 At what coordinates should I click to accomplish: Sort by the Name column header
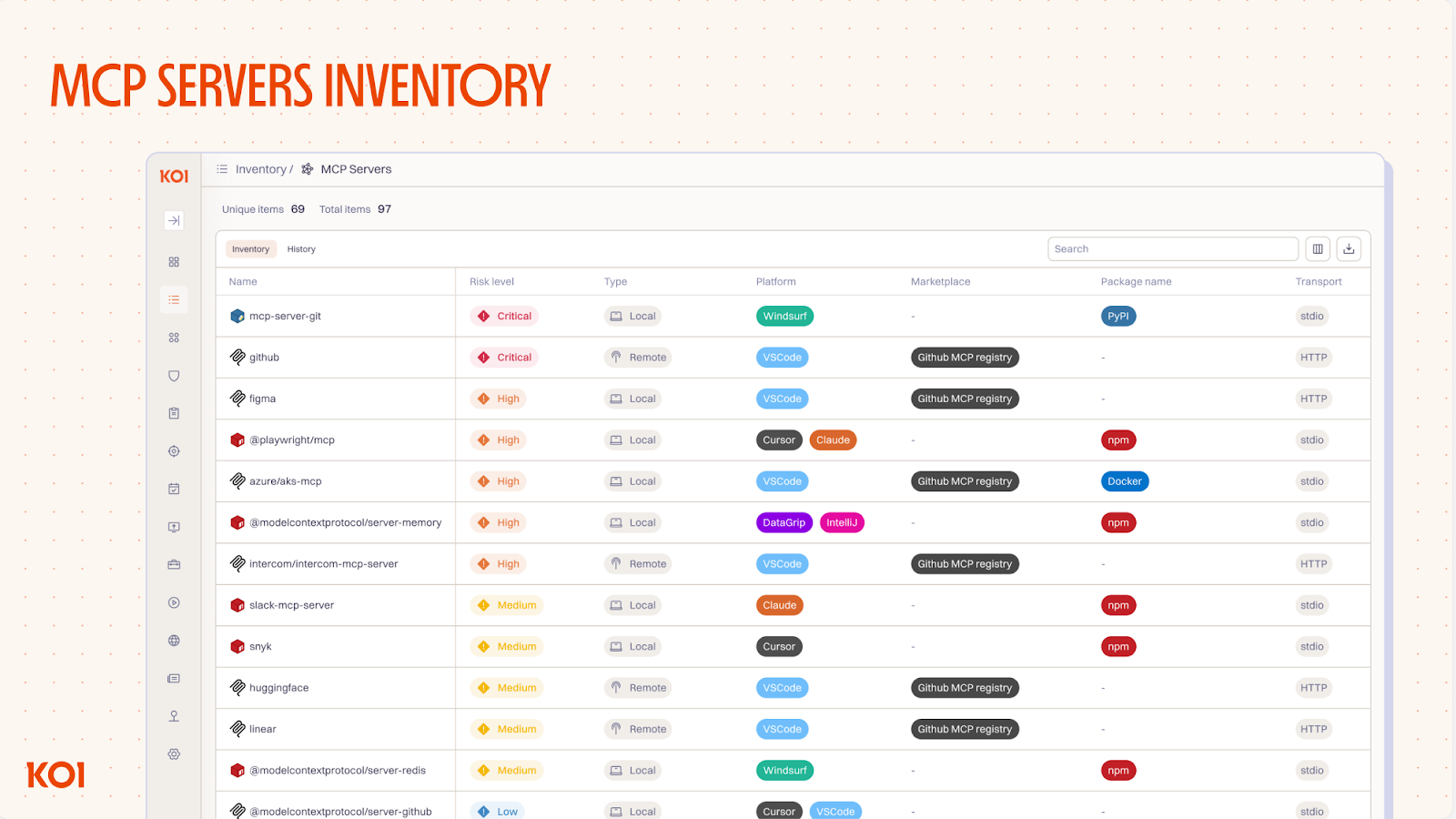tap(243, 282)
